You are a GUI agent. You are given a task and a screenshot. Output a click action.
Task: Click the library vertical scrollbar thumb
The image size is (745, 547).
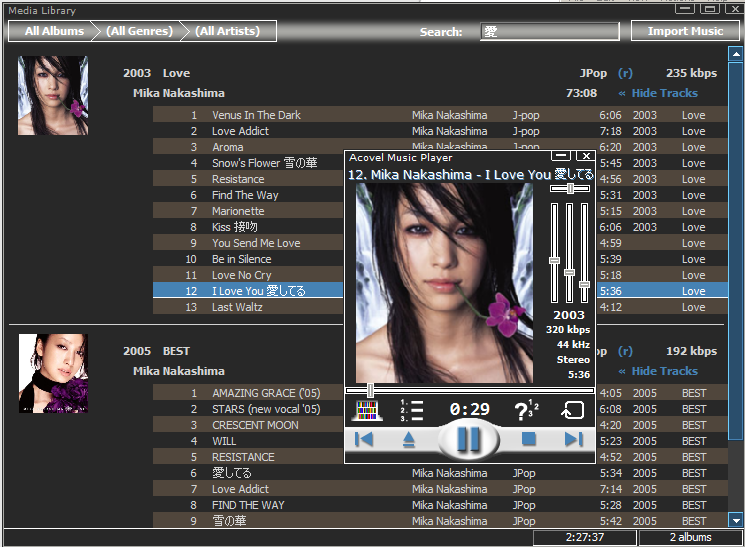tap(735, 252)
